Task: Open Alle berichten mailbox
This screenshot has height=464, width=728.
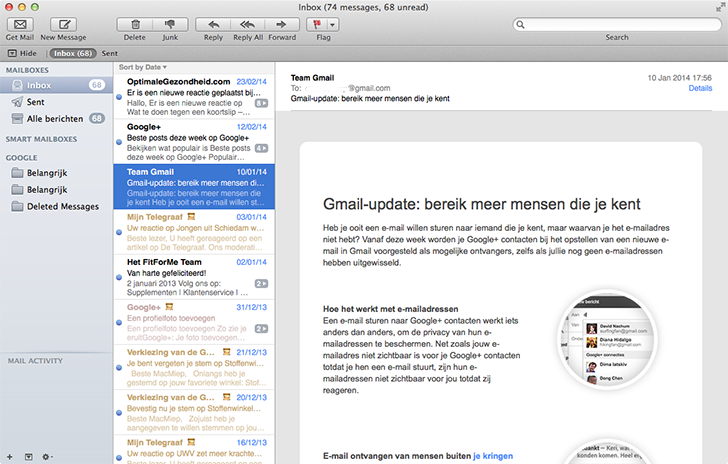Action: coord(56,118)
